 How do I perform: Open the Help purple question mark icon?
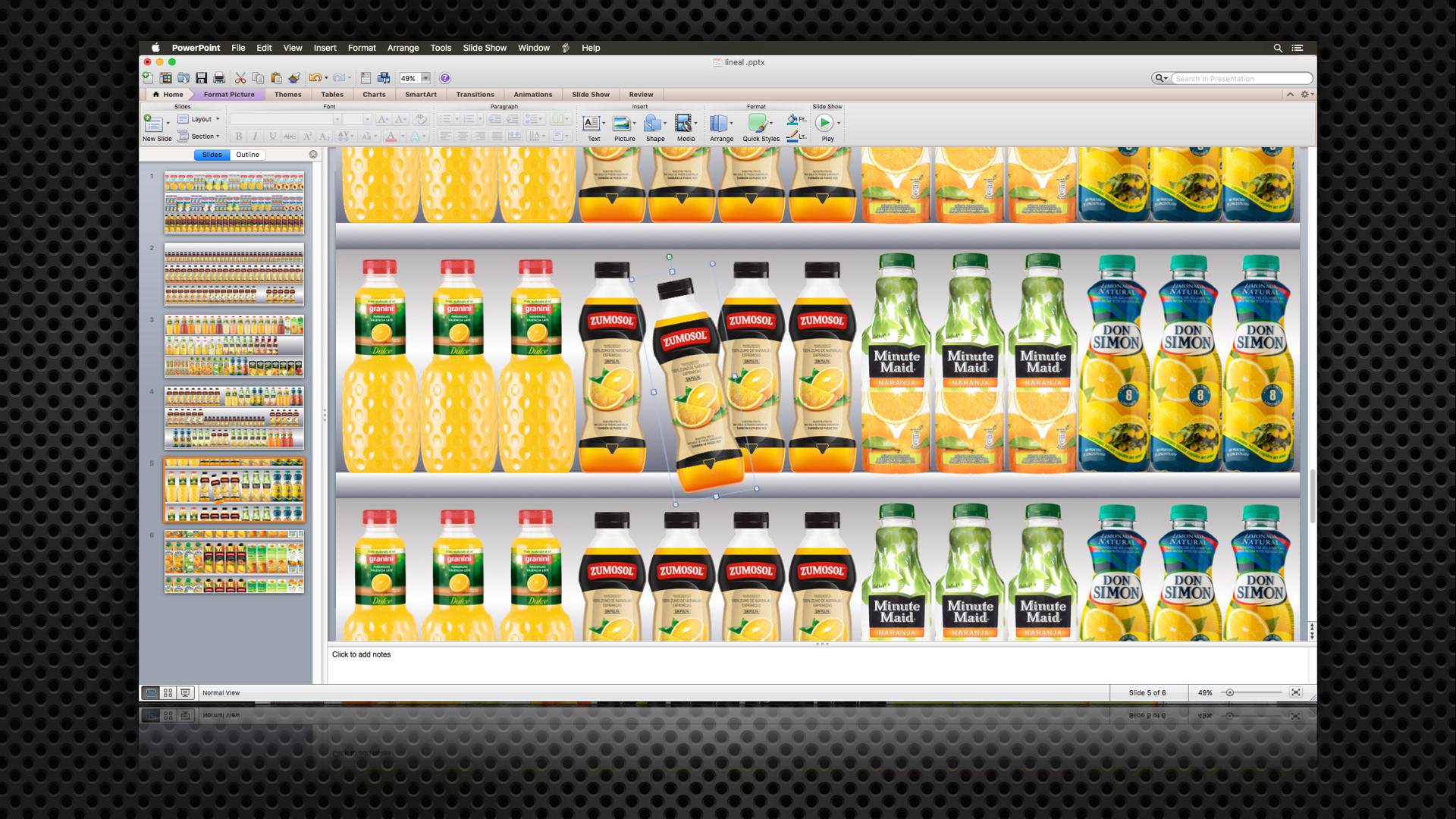(445, 78)
